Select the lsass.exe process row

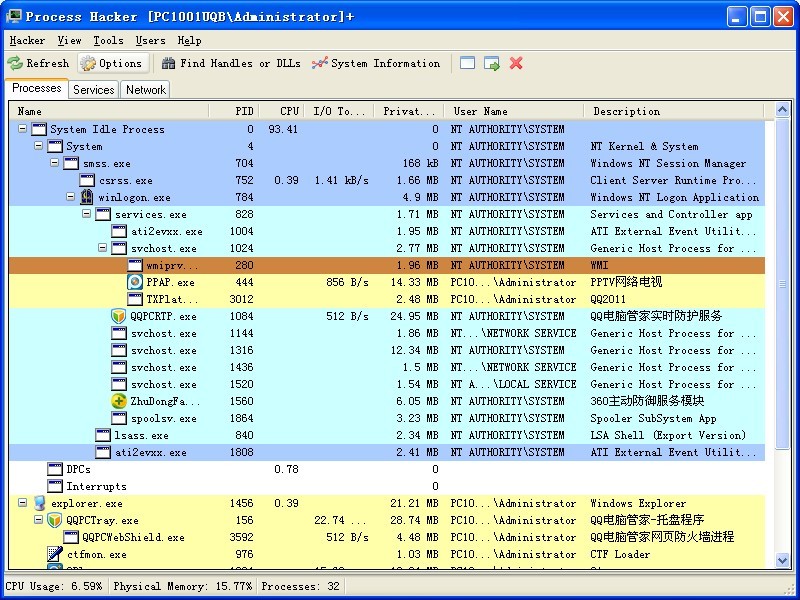coord(141,435)
